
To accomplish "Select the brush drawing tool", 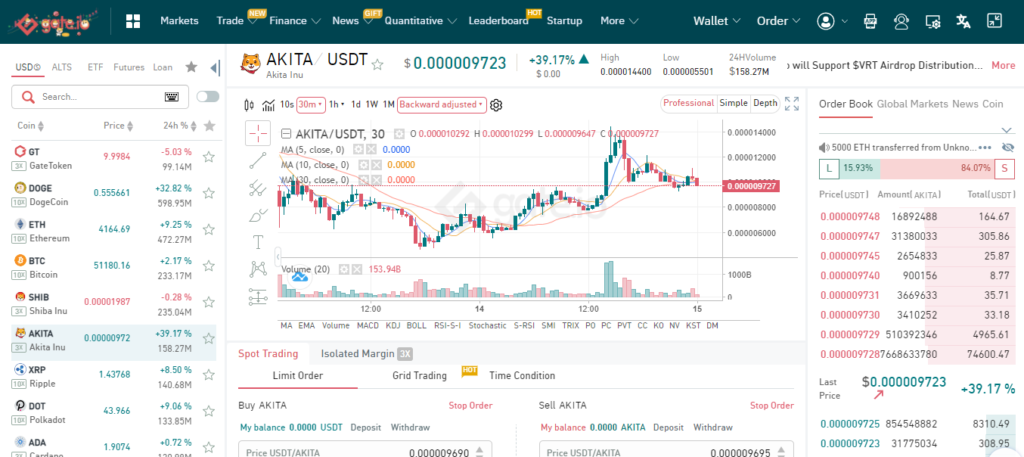I will 259,215.
